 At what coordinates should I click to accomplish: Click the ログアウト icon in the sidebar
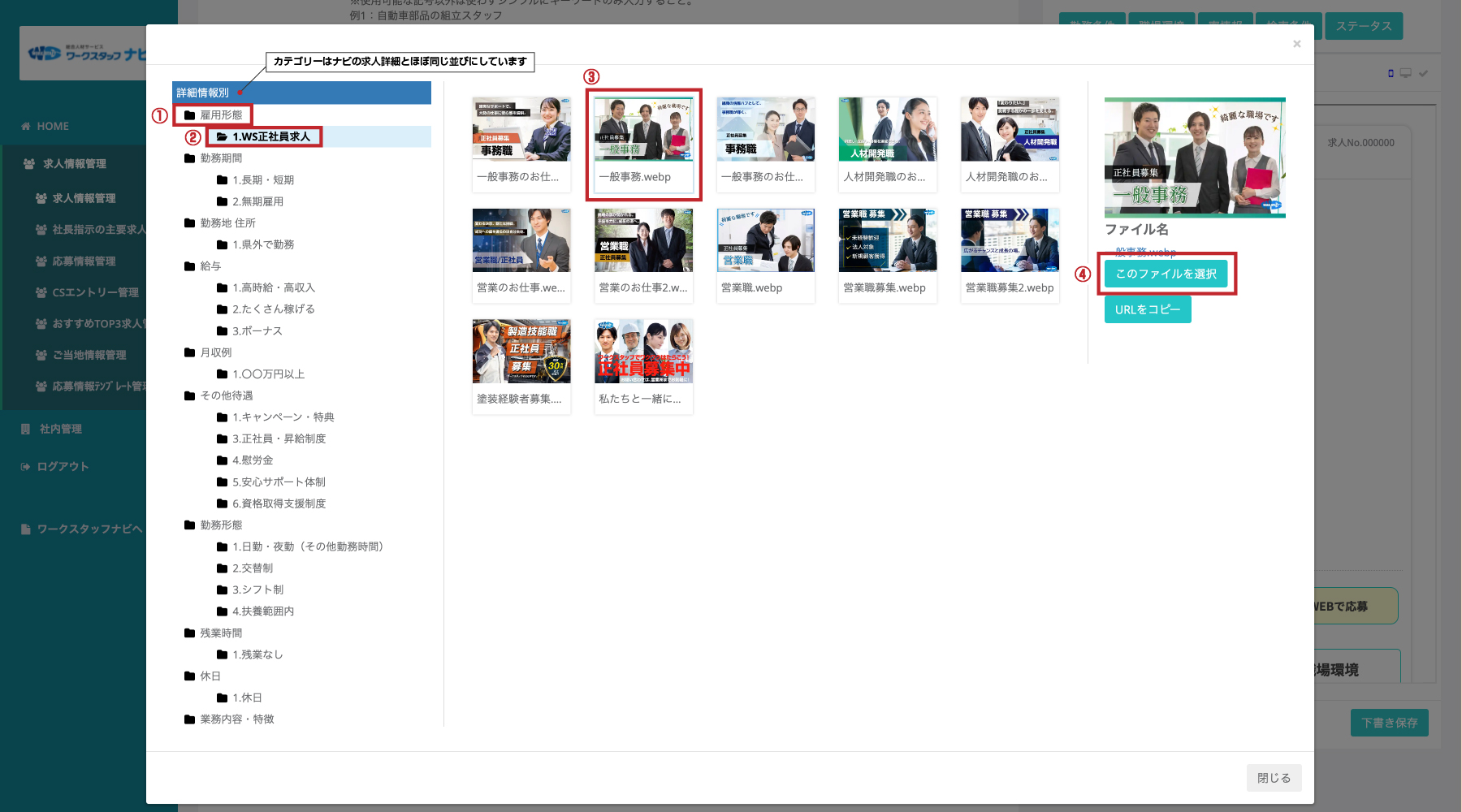click(x=26, y=467)
